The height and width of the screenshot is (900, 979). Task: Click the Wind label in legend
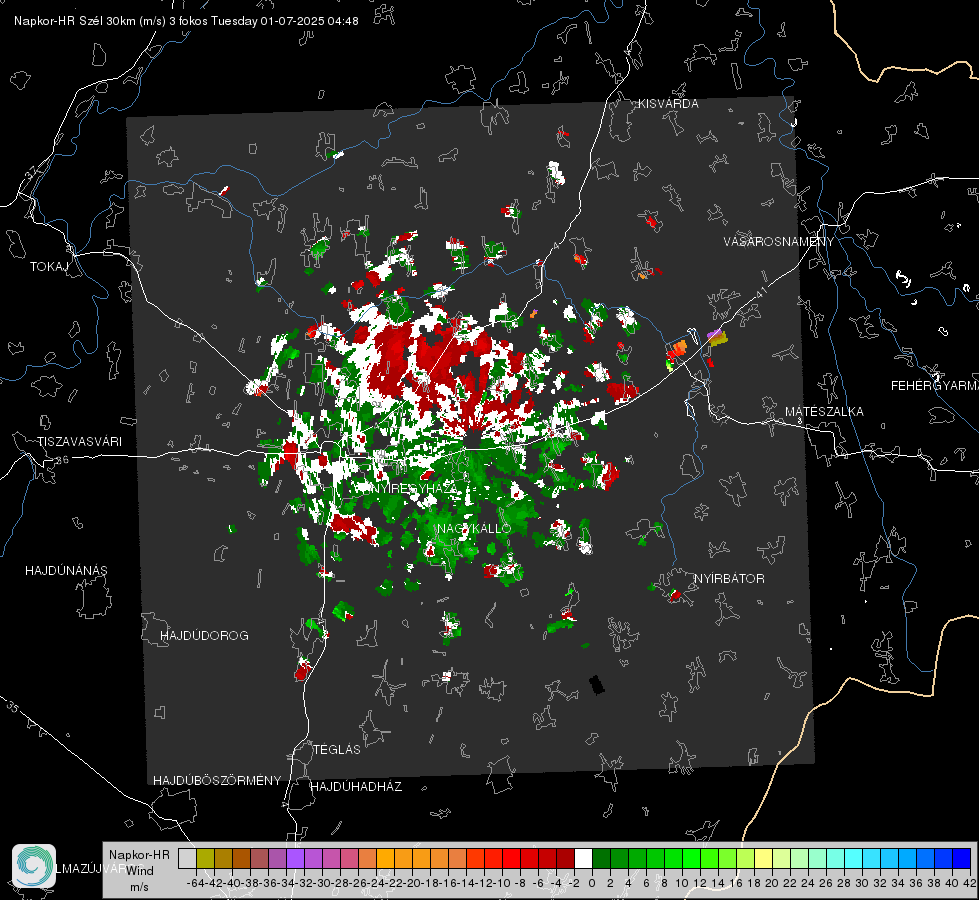click(140, 871)
